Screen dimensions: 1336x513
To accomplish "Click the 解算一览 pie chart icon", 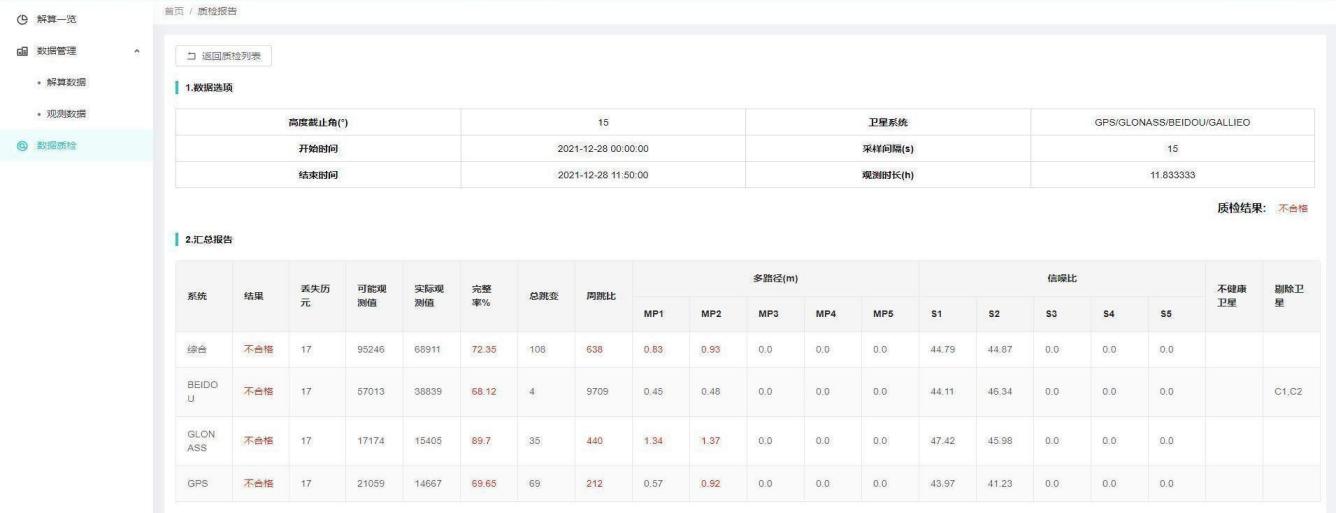I will coord(21,19).
